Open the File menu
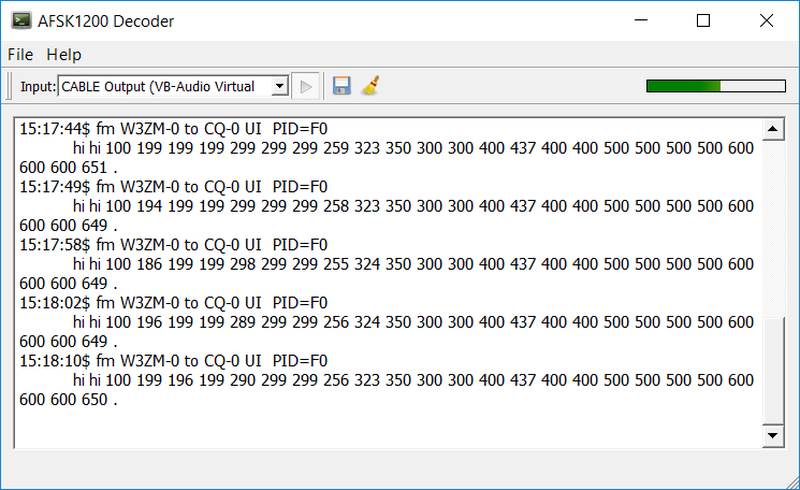Viewport: 800px width, 490px height. [x=20, y=55]
